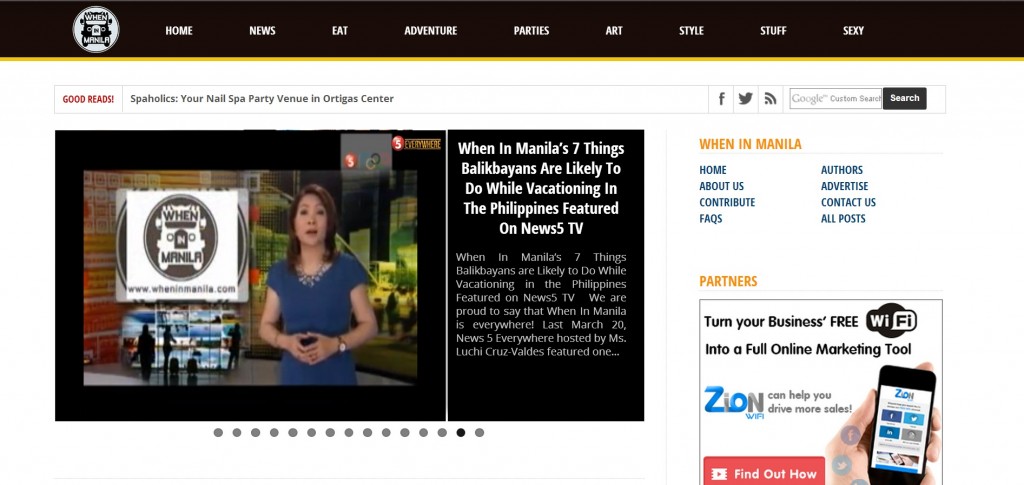Screen dimensions: 1024x485
Task: Select the active black carousel dot
Action: (x=461, y=433)
